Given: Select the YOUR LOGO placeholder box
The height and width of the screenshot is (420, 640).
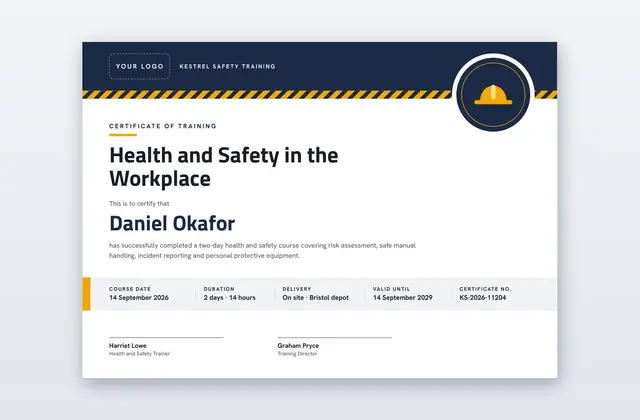Looking at the screenshot, I should click(140, 66).
